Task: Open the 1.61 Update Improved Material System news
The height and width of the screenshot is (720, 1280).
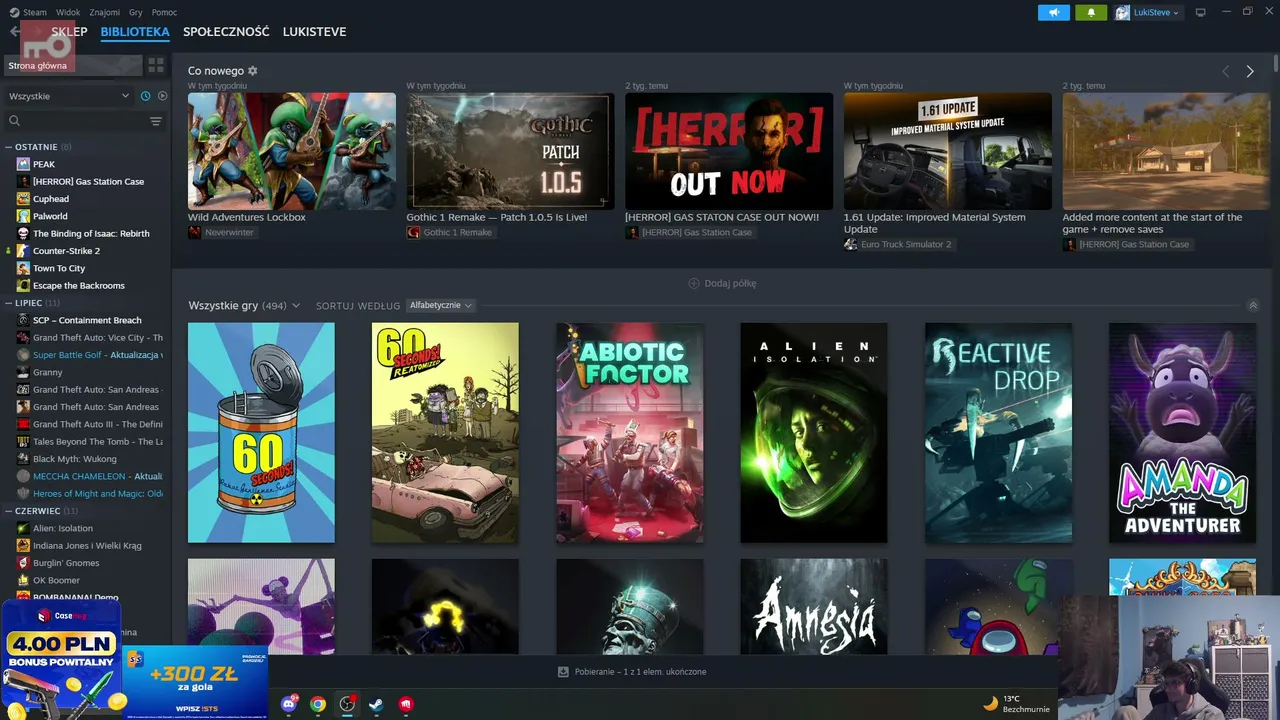Action: coord(935,223)
